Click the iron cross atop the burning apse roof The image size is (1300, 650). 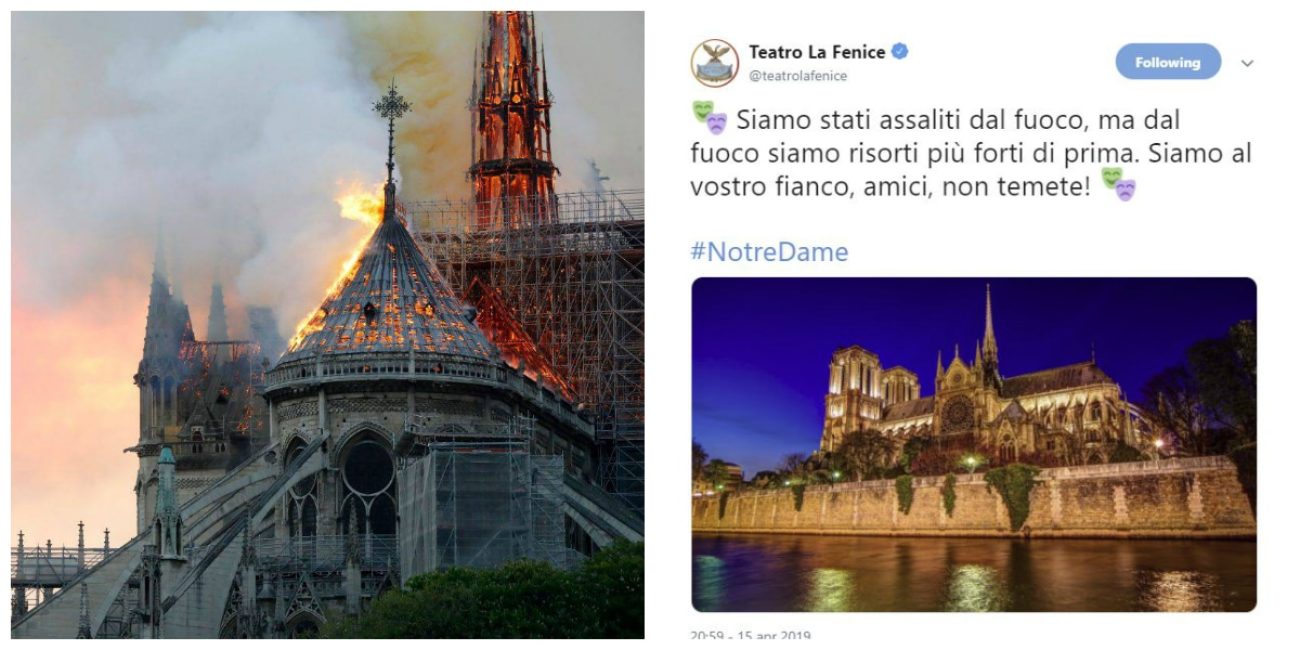tap(391, 108)
